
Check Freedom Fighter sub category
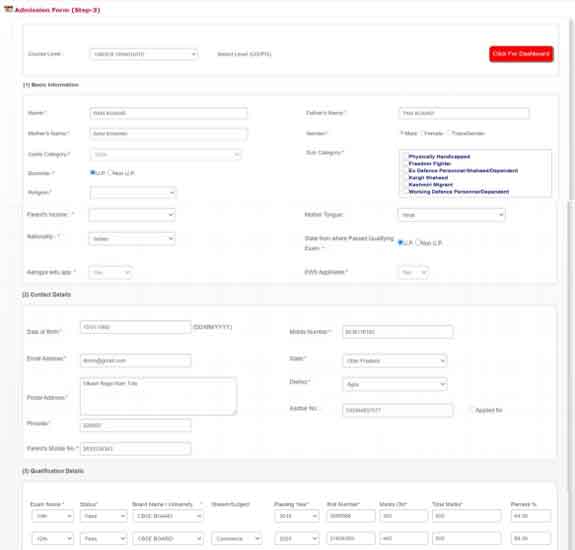click(x=405, y=164)
